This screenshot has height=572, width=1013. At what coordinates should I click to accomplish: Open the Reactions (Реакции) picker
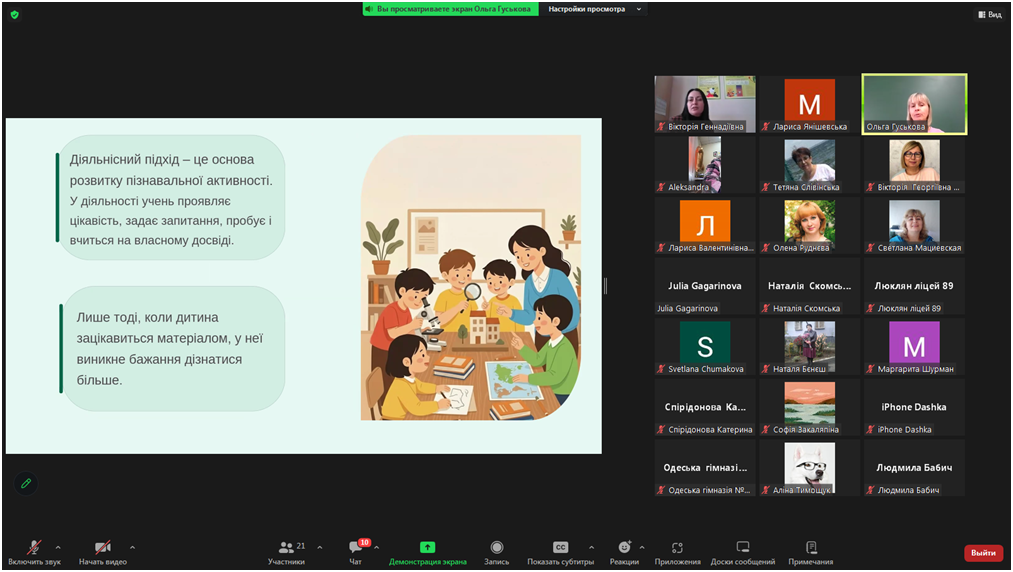click(x=624, y=551)
